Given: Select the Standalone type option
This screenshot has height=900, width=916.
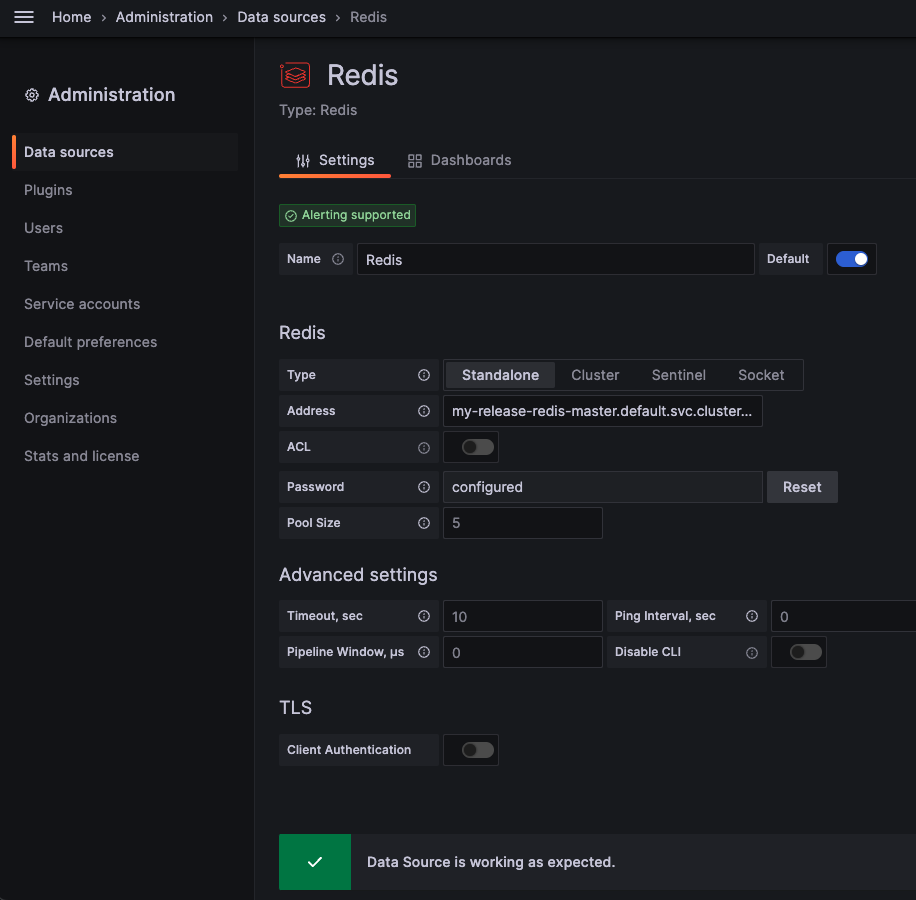Looking at the screenshot, I should pos(500,375).
